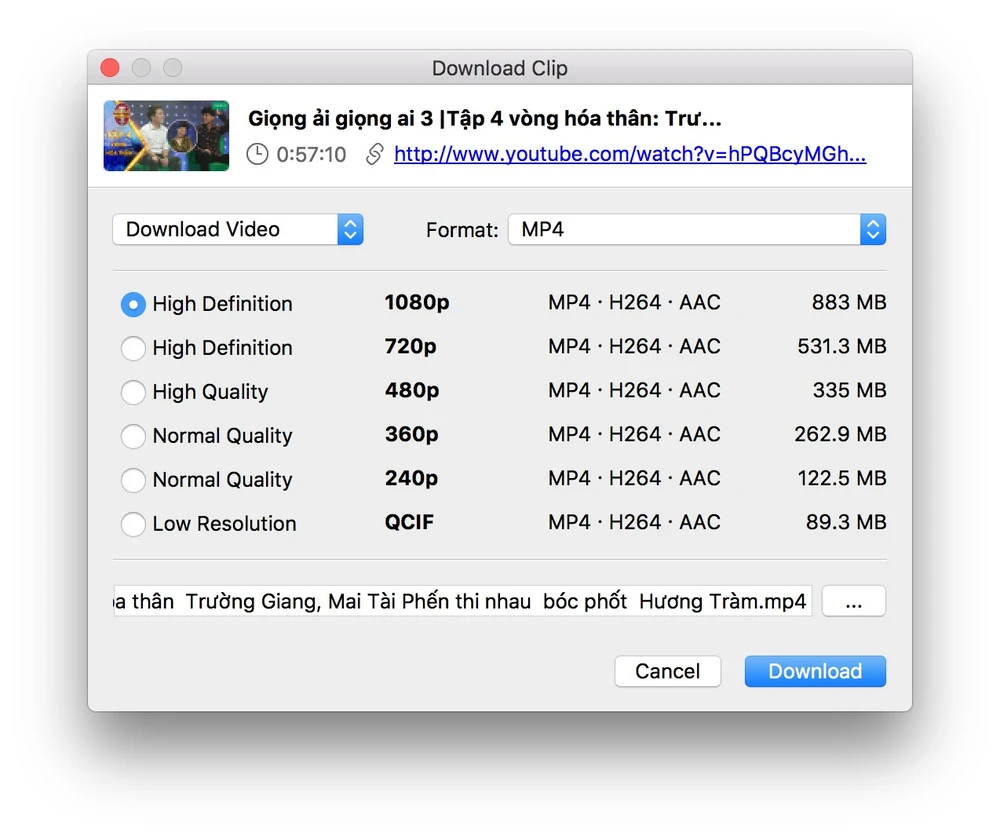
Task: Pick the 240p Normal Quality radio button
Action: (133, 480)
